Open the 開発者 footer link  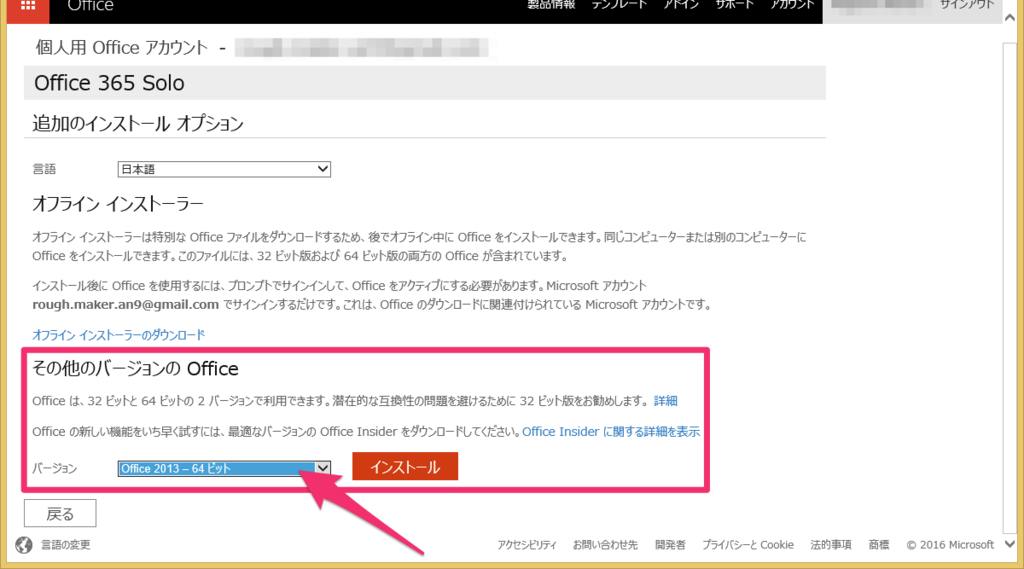[670, 545]
